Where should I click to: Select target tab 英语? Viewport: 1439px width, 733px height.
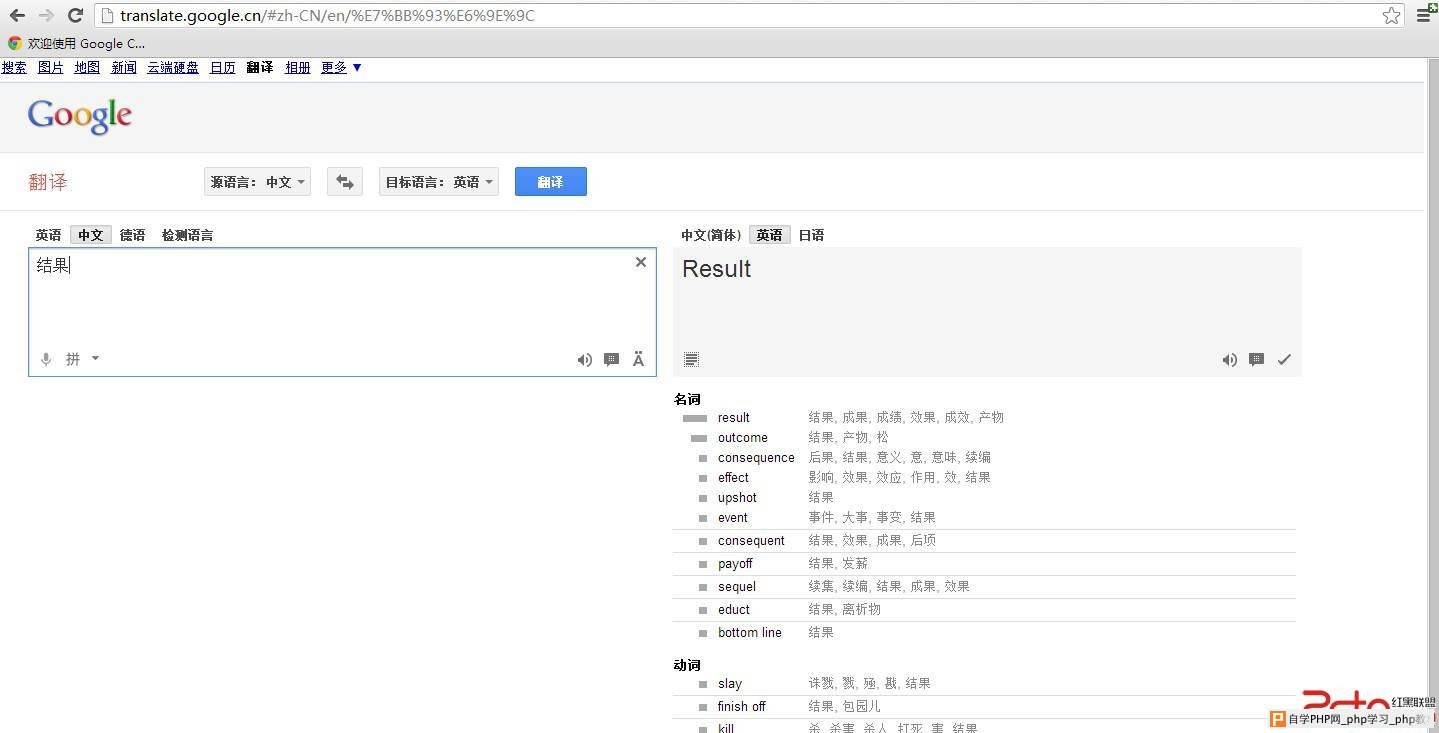[x=770, y=235]
